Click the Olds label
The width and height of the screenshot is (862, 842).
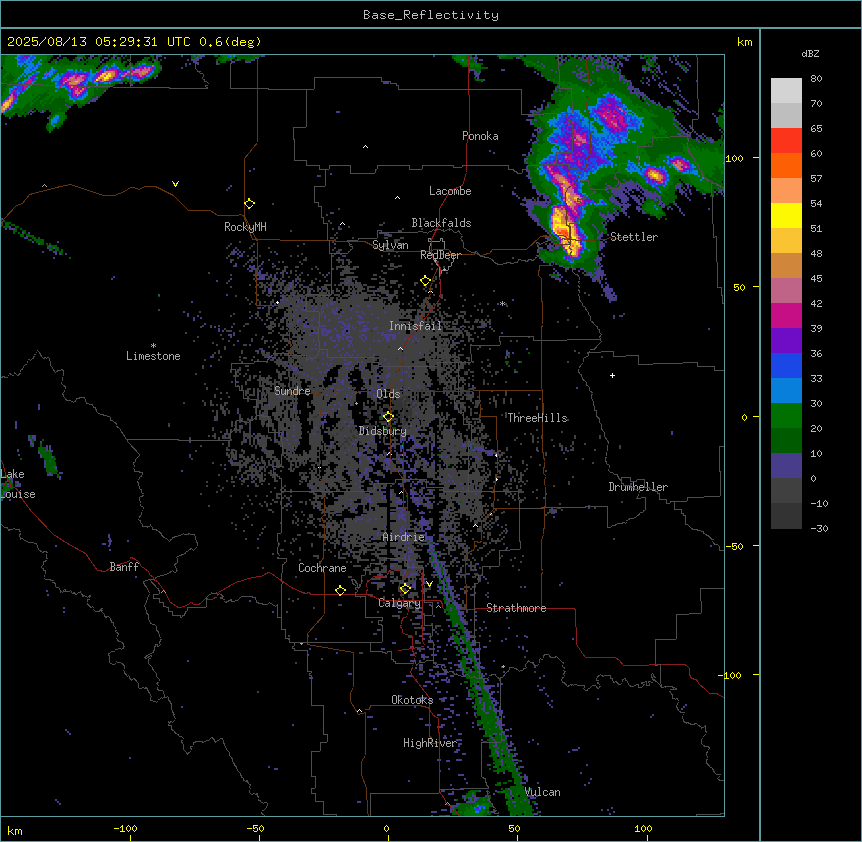[x=388, y=394]
